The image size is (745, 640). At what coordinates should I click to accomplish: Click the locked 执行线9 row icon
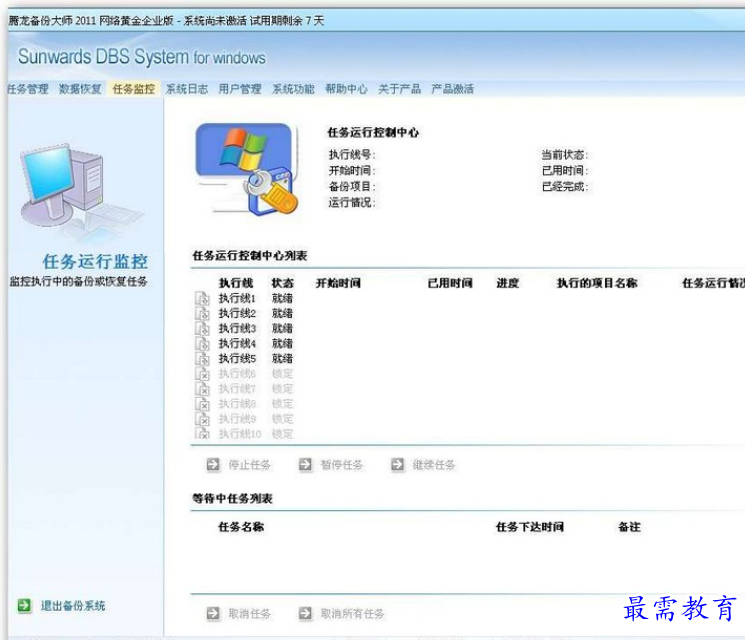[x=202, y=419]
